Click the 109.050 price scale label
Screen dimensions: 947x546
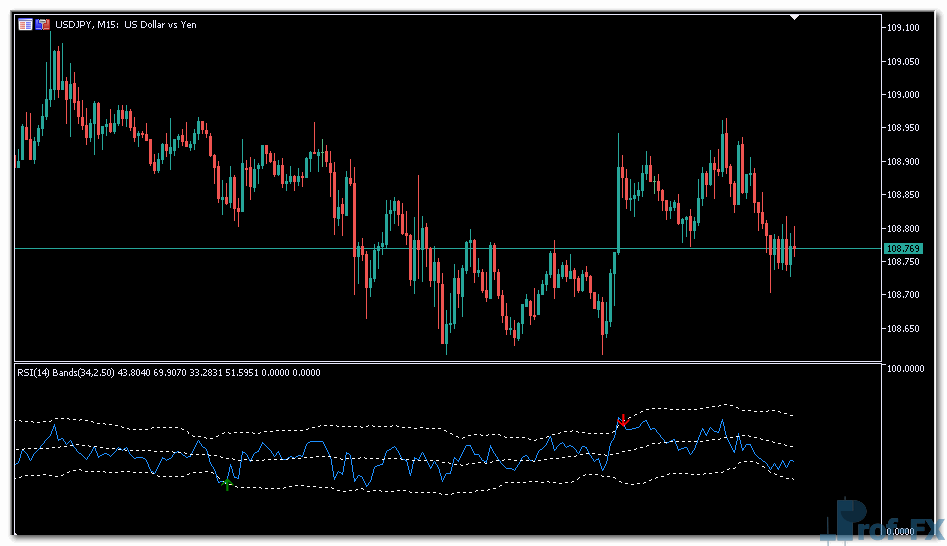(903, 62)
